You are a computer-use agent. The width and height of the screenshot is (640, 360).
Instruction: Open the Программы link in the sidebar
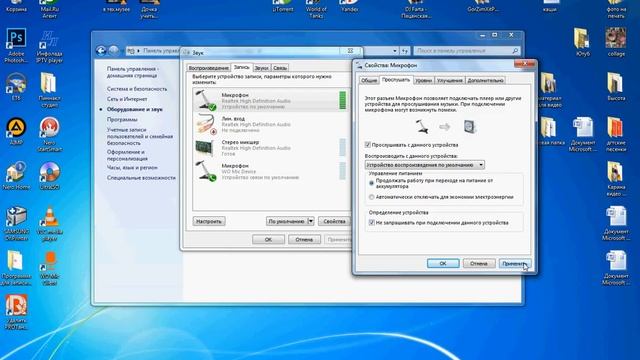tap(122, 119)
